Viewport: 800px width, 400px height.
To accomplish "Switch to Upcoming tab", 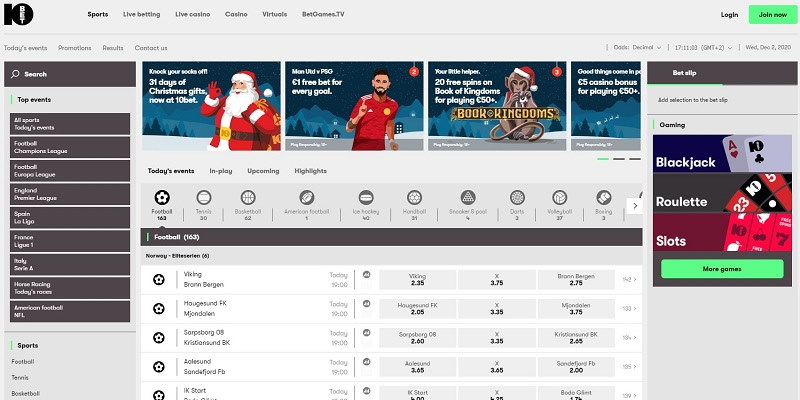I will [x=263, y=171].
